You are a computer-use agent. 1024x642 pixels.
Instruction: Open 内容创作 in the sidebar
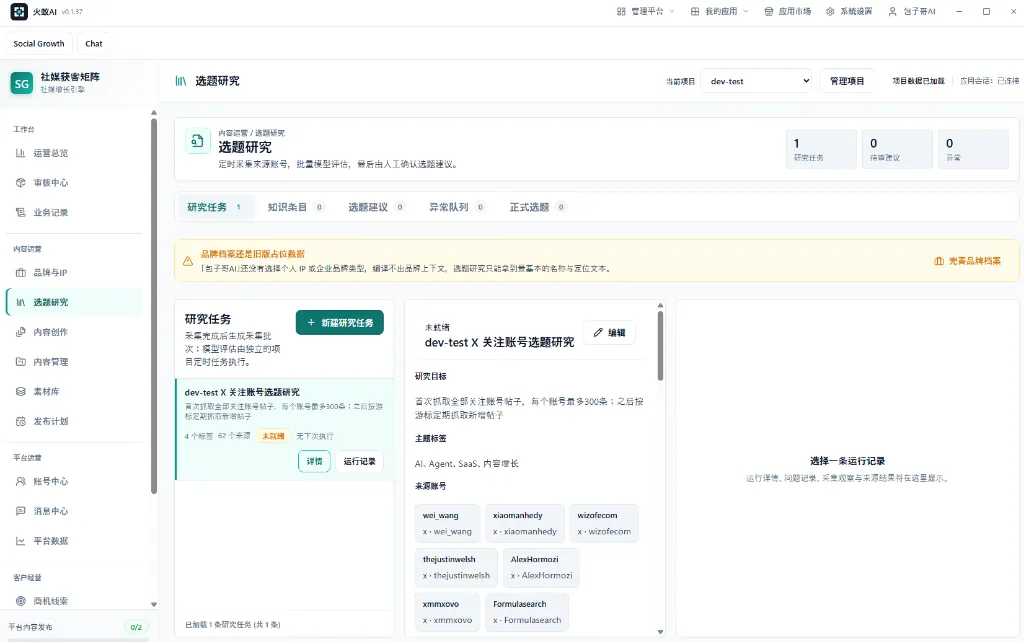[74, 332]
